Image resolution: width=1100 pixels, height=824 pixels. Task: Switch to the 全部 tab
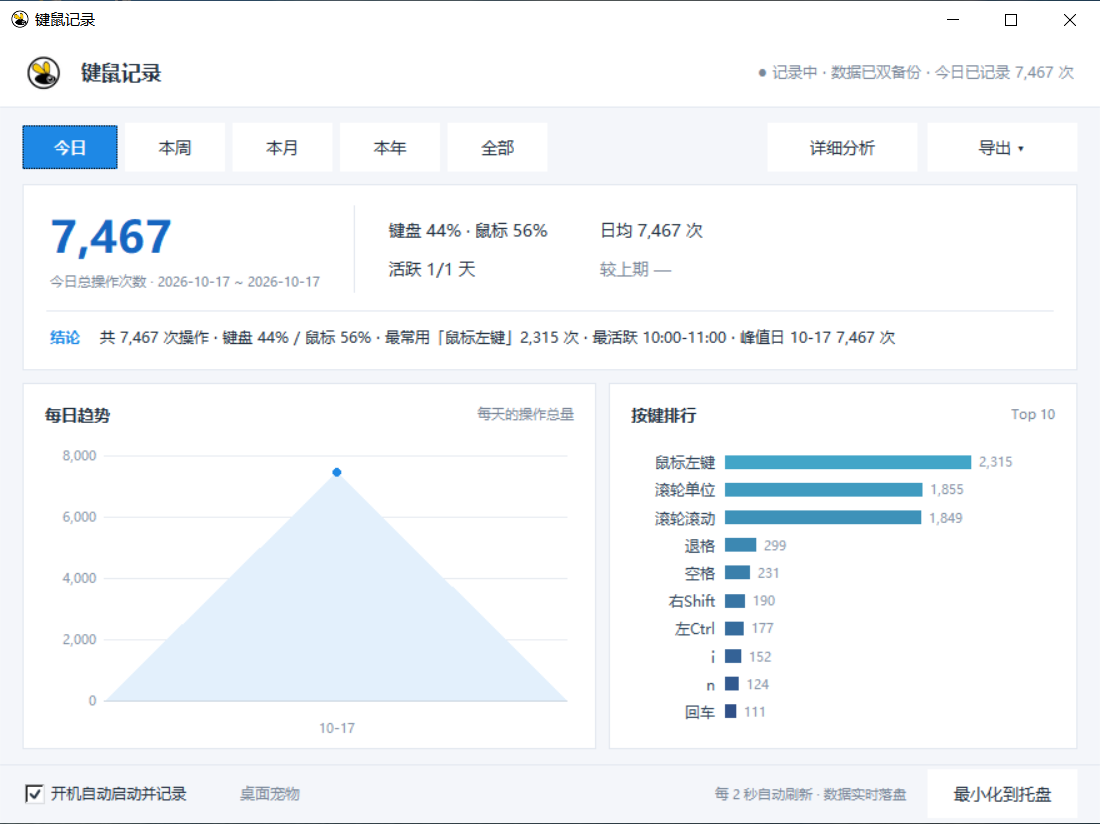(x=497, y=147)
